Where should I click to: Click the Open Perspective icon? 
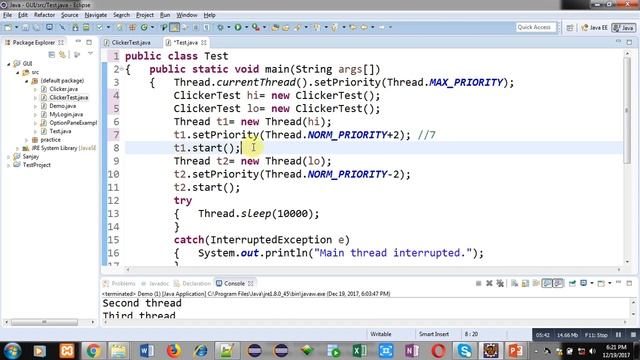click(x=570, y=27)
